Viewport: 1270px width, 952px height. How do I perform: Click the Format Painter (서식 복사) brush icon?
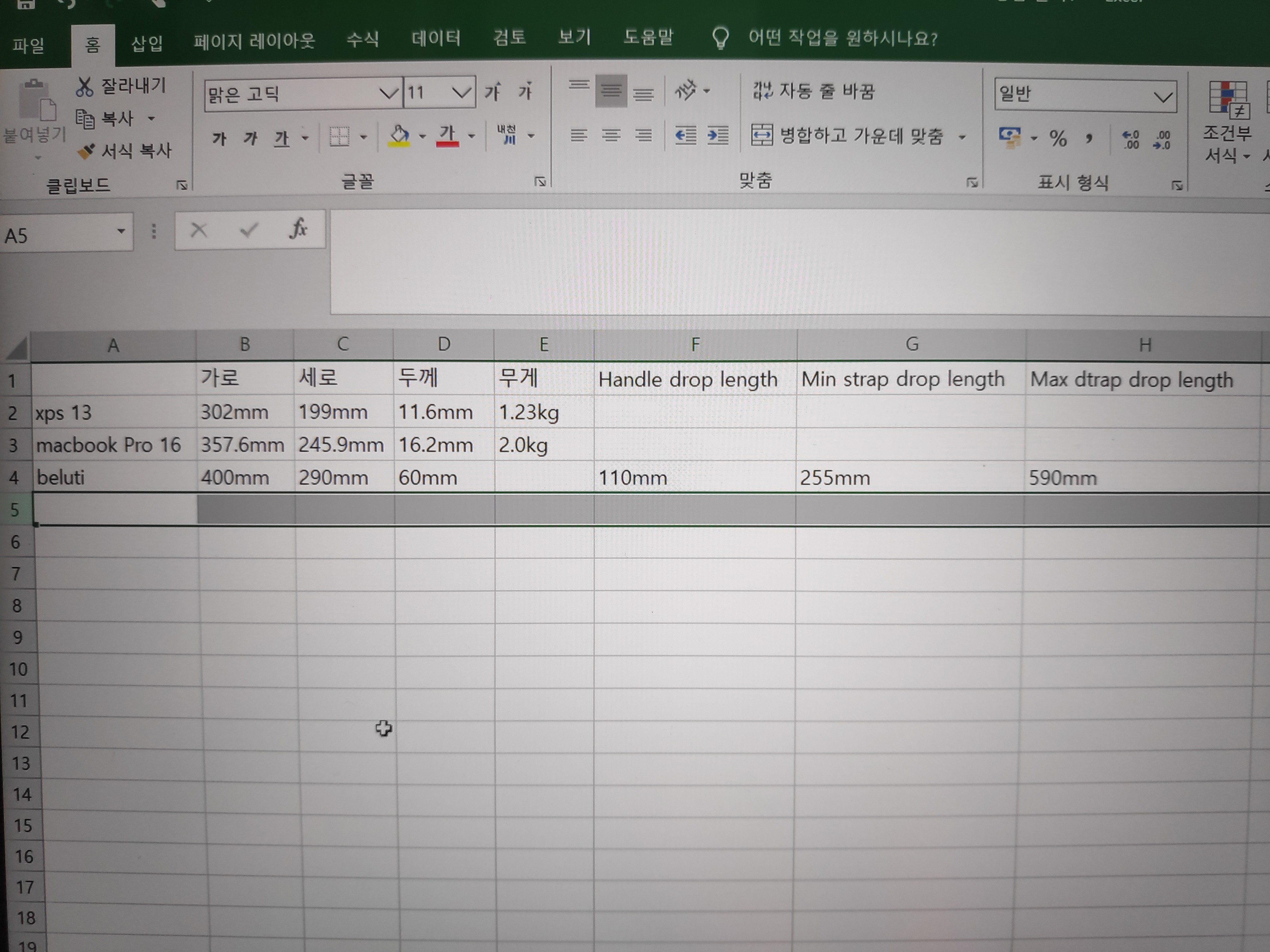pos(86,151)
